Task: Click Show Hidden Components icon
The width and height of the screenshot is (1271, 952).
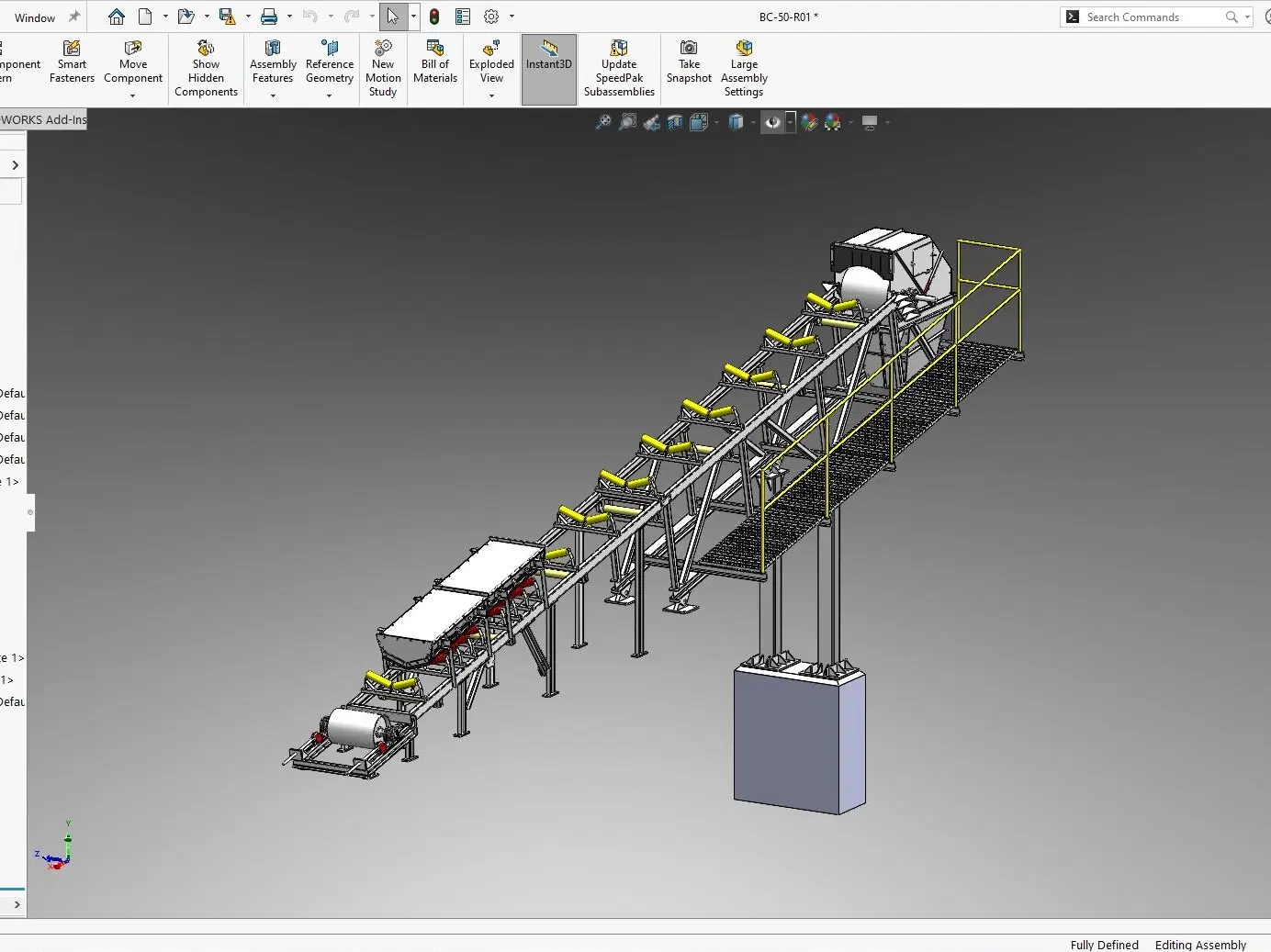Action: point(206,48)
